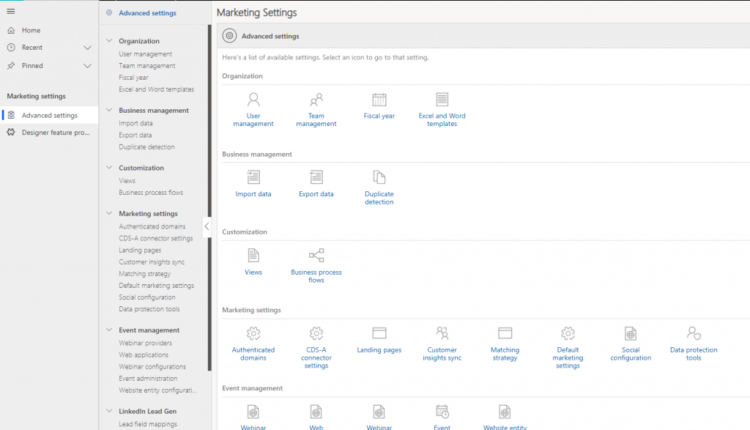Open the Landing pages icon
This screenshot has height=430, width=750.
click(379, 333)
